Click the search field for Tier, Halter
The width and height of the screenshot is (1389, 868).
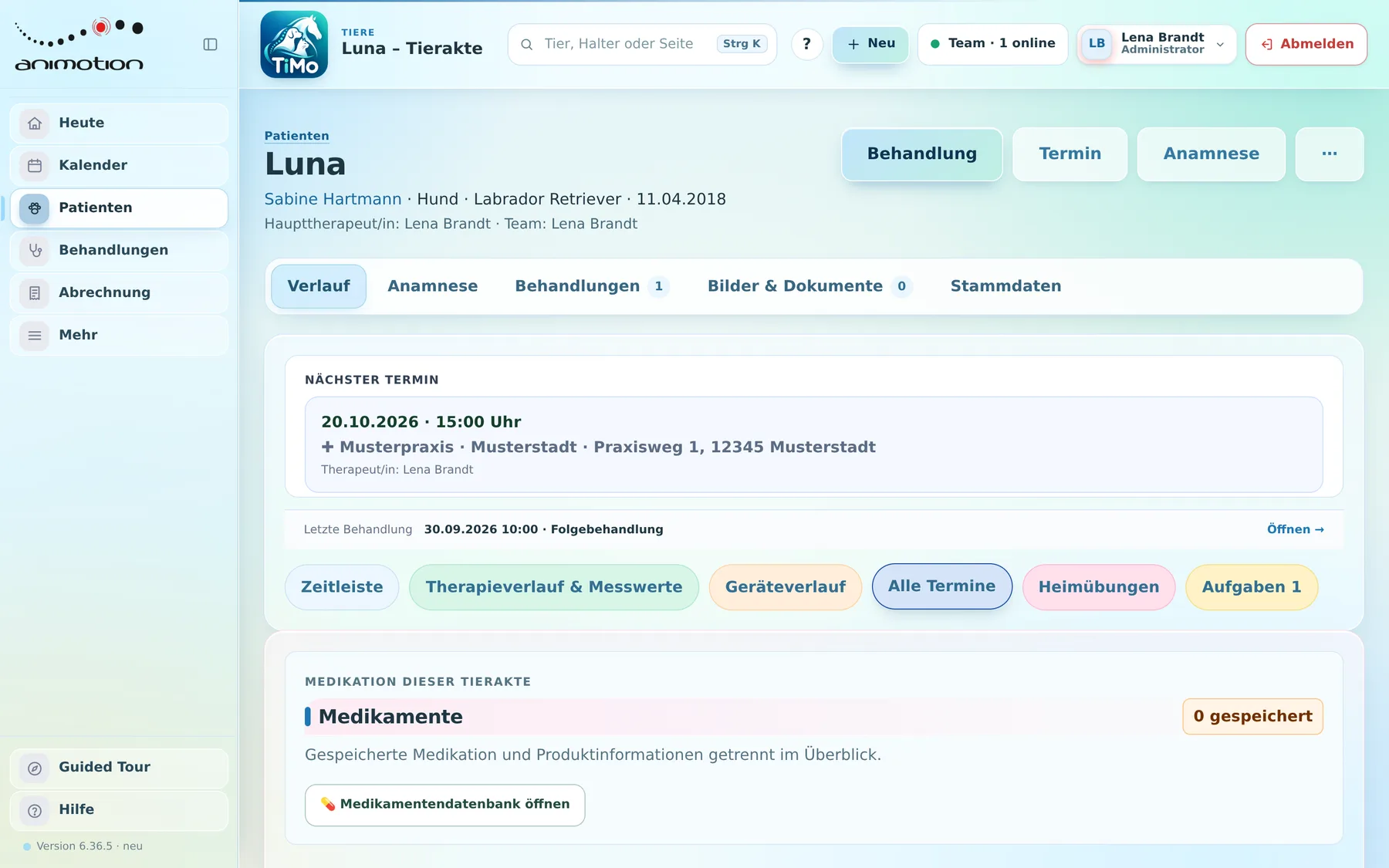click(642, 44)
